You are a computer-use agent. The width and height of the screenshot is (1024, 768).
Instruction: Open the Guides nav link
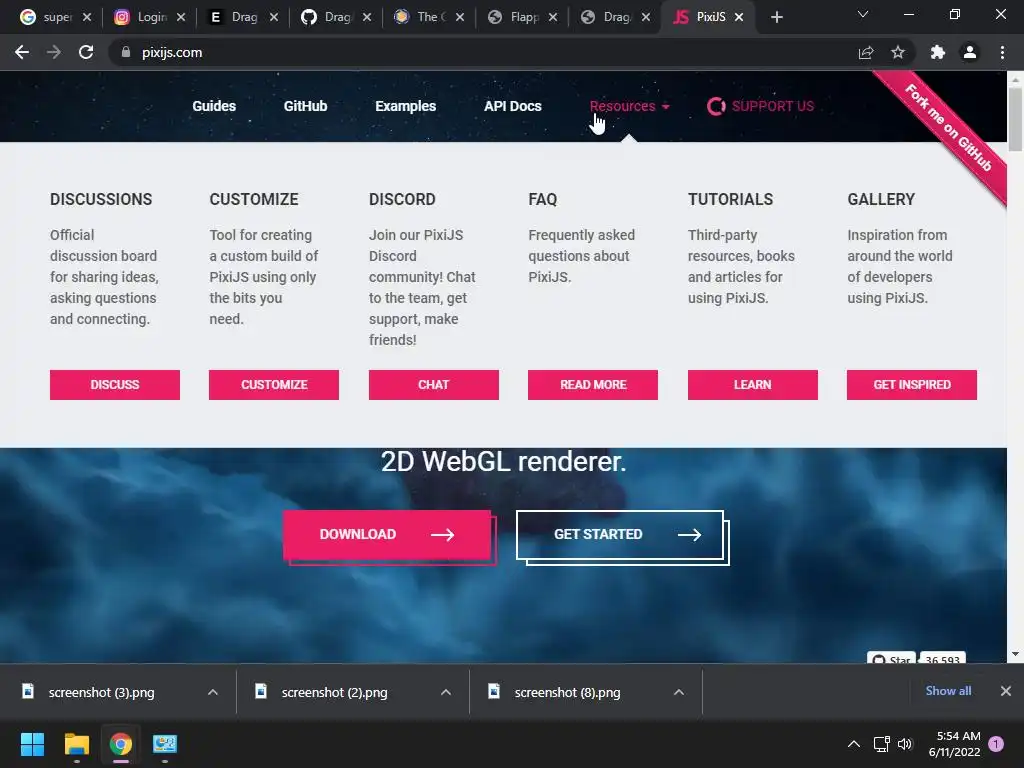(x=214, y=106)
